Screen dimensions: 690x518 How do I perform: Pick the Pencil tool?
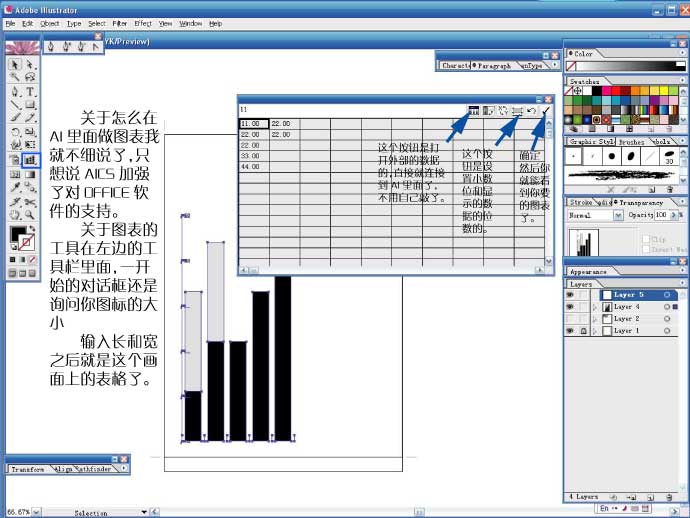[30, 118]
